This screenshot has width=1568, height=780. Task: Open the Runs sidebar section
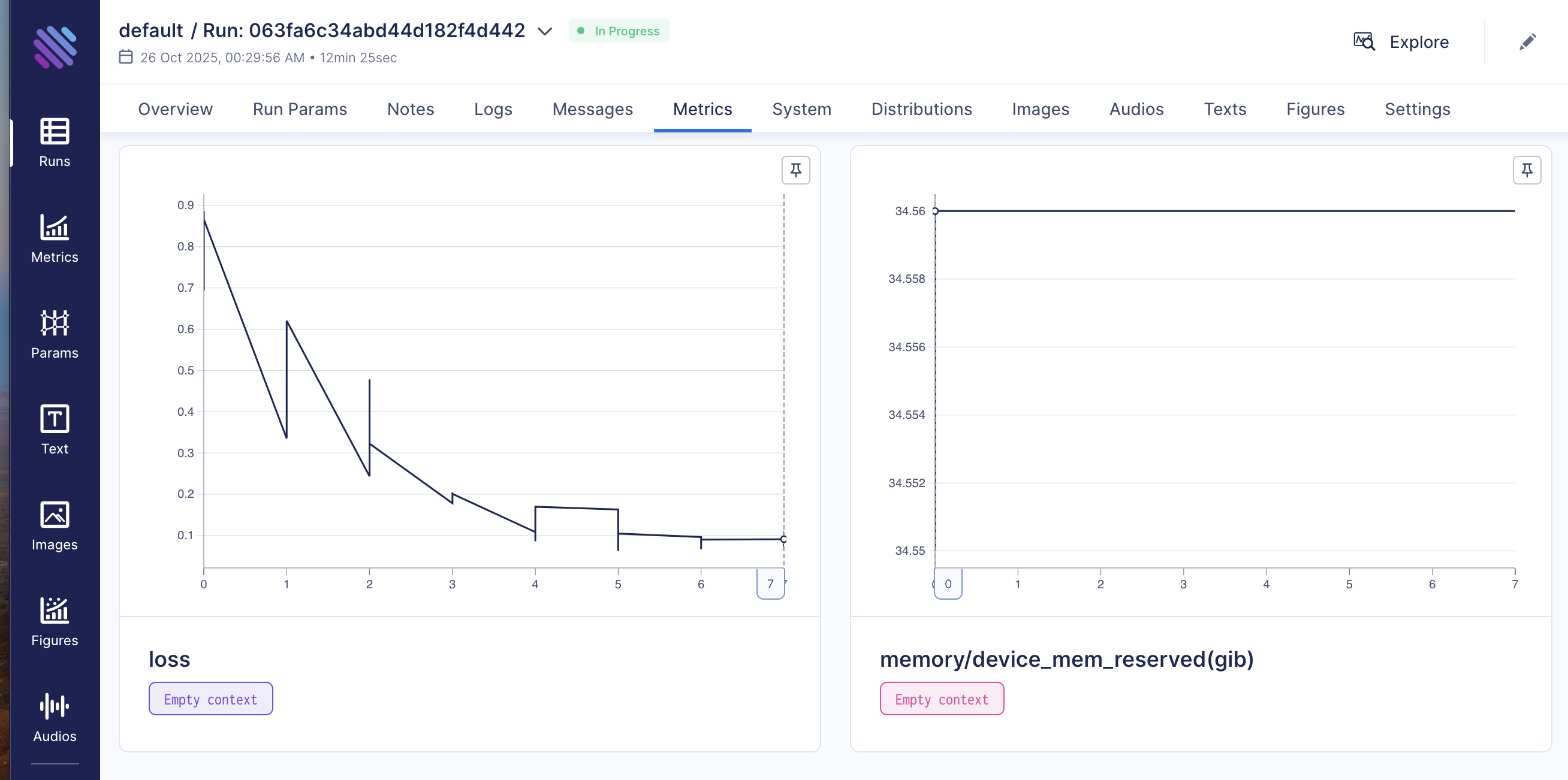55,143
